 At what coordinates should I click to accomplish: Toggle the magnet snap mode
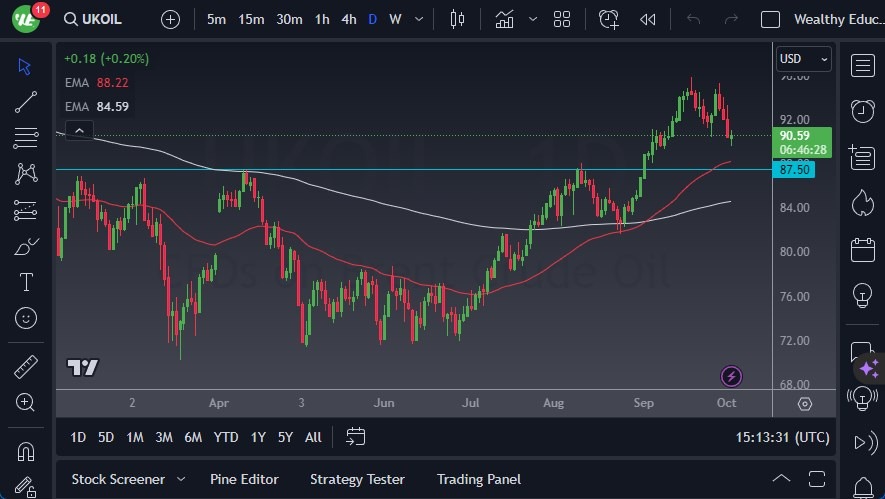26,450
